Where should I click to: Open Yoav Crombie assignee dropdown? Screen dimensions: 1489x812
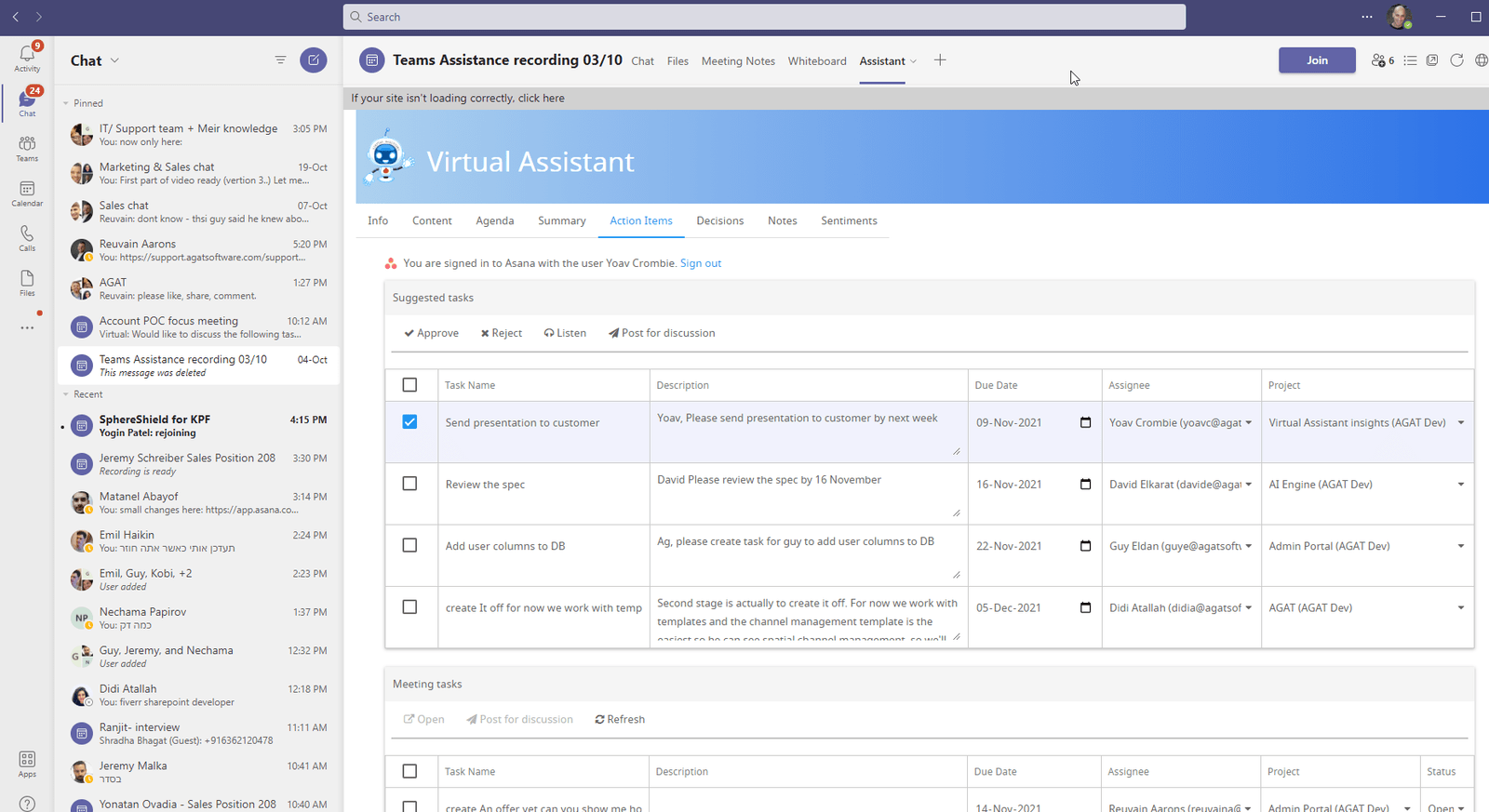click(1248, 422)
